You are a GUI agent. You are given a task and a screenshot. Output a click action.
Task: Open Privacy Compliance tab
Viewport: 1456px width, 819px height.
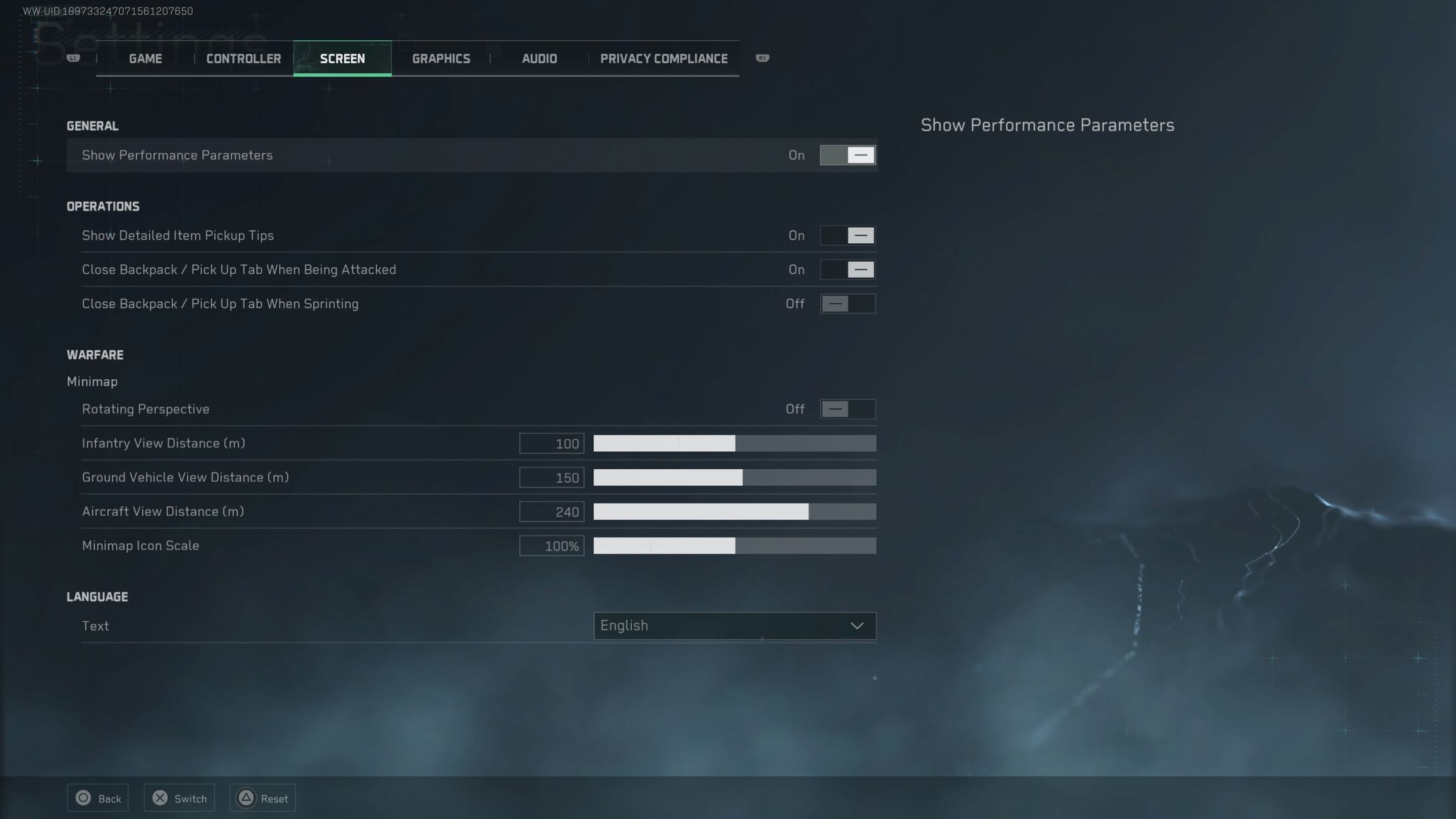(664, 59)
